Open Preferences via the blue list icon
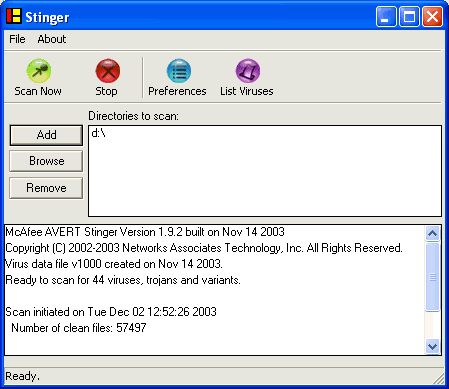 (179, 71)
